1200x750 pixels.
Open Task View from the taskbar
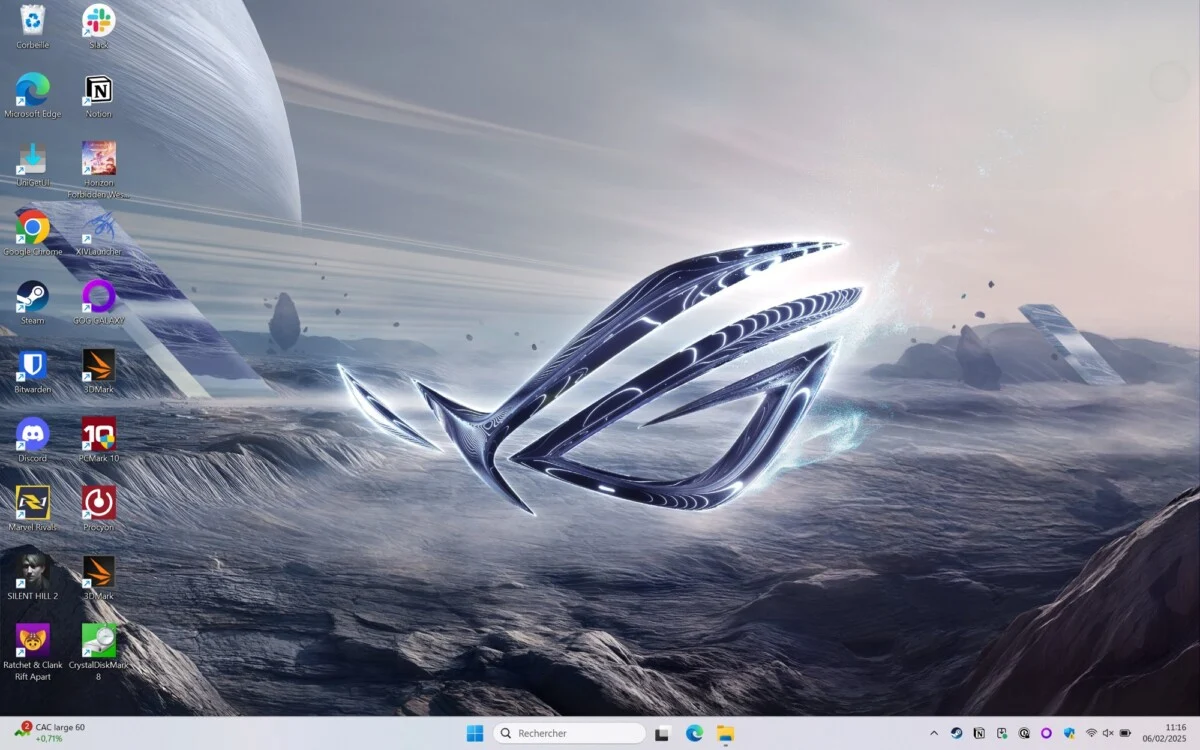pos(663,732)
